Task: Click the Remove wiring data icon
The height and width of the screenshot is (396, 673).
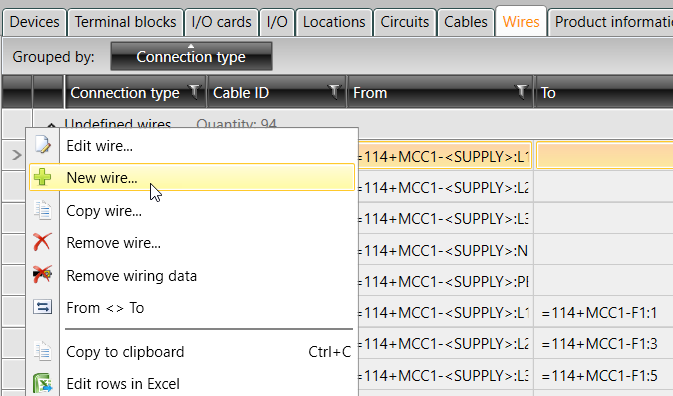Action: [x=42, y=275]
